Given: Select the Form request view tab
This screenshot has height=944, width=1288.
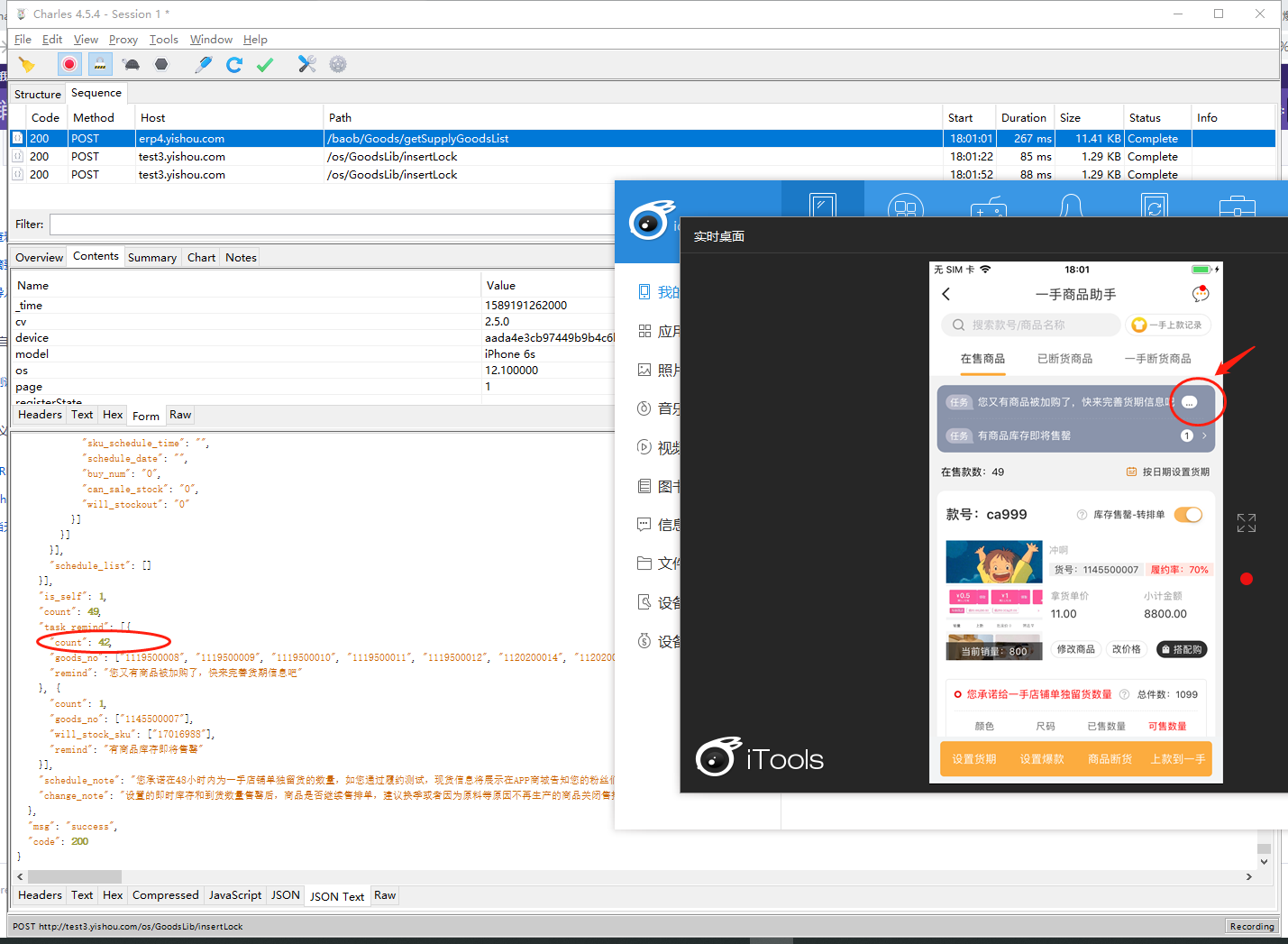Looking at the screenshot, I should click(x=145, y=416).
